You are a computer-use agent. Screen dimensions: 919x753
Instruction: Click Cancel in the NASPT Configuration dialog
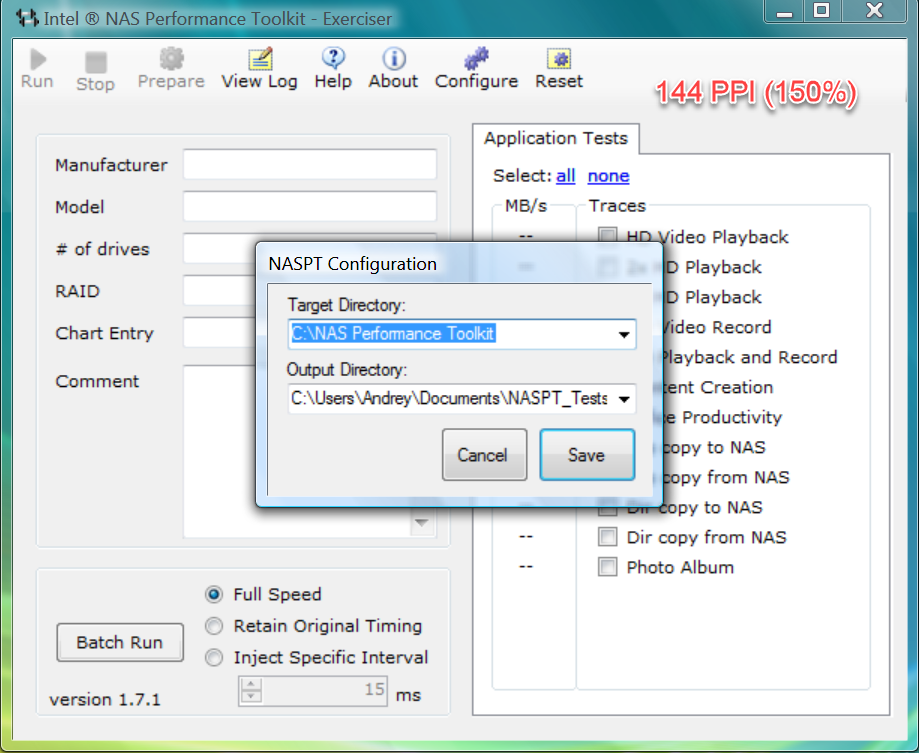coord(482,455)
